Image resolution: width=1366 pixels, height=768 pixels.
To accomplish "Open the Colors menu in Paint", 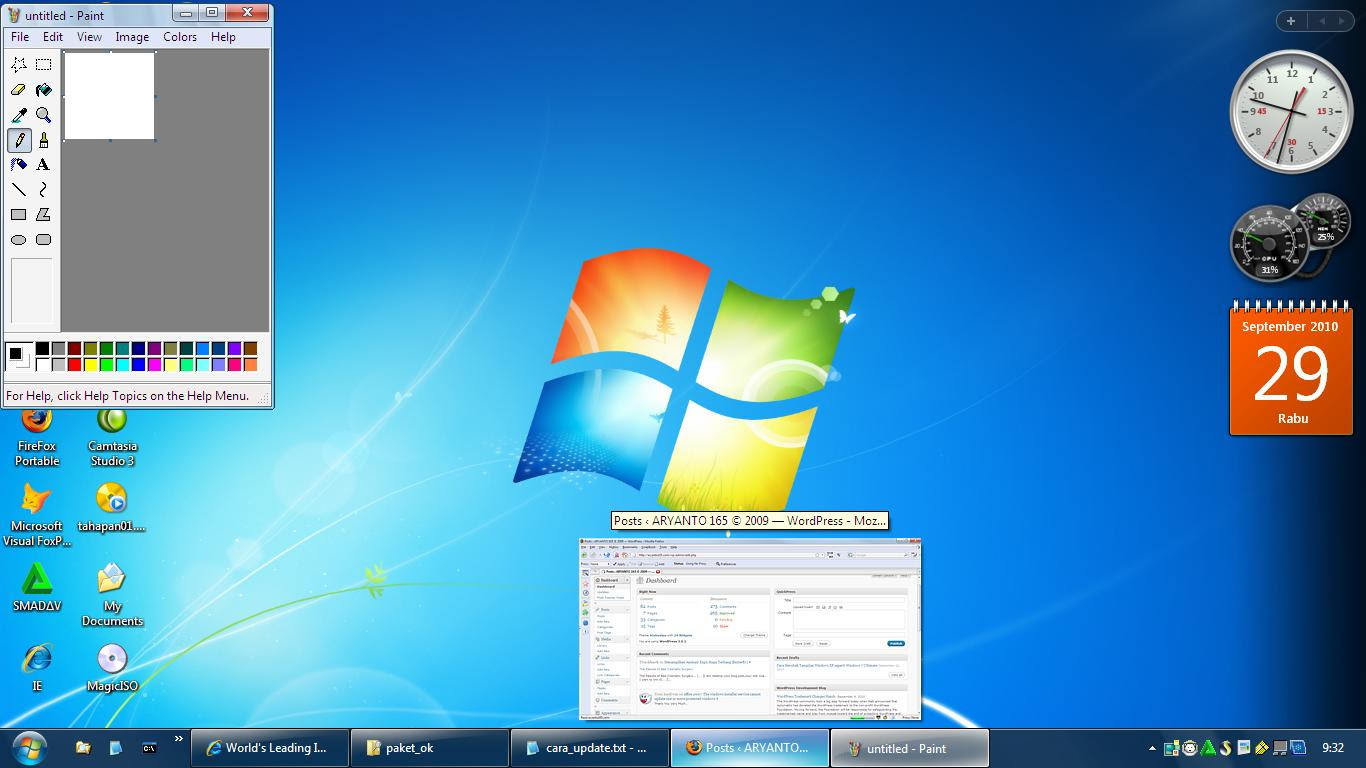I will tap(180, 36).
